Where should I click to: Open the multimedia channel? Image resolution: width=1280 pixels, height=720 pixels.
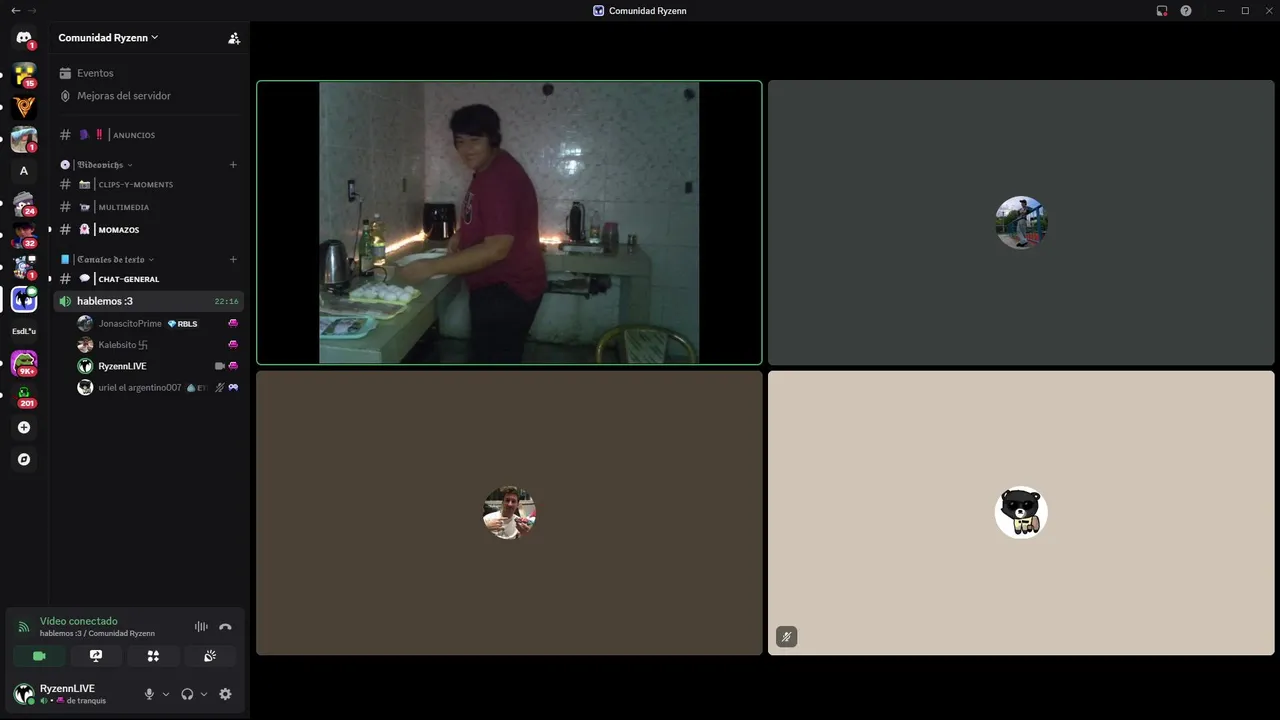[148, 207]
